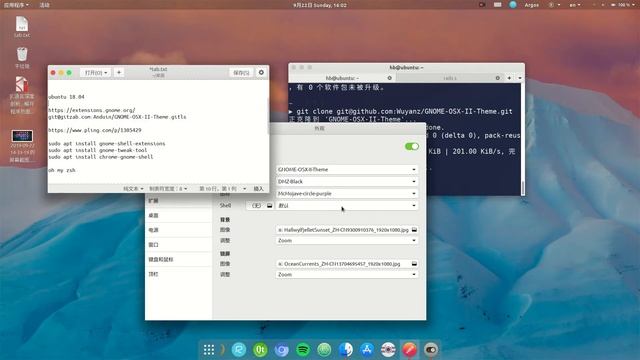Select the 窗口 item in the Tweaks sidebar
The width and height of the screenshot is (640, 360).
point(178,245)
